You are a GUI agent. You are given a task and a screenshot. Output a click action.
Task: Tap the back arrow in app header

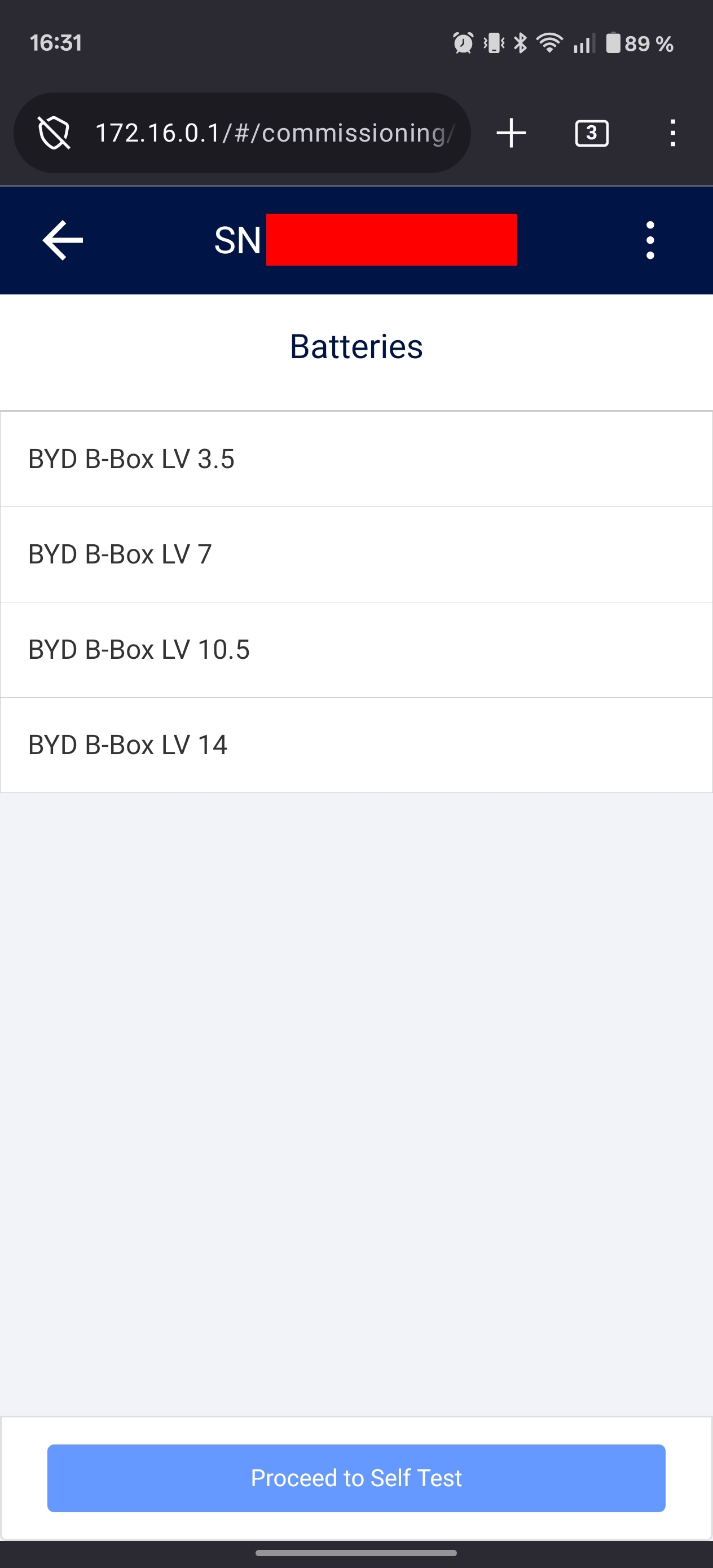point(62,240)
